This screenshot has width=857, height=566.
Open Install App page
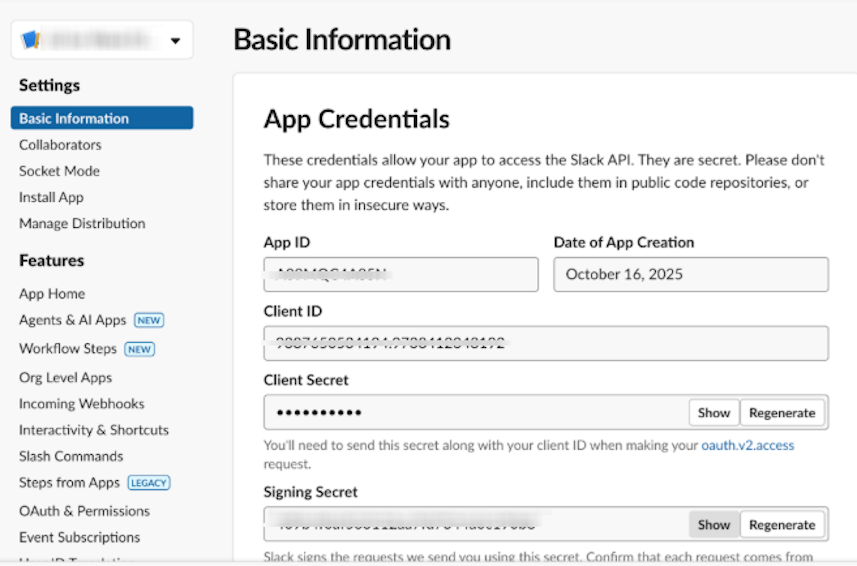pyautogui.click(x=51, y=197)
